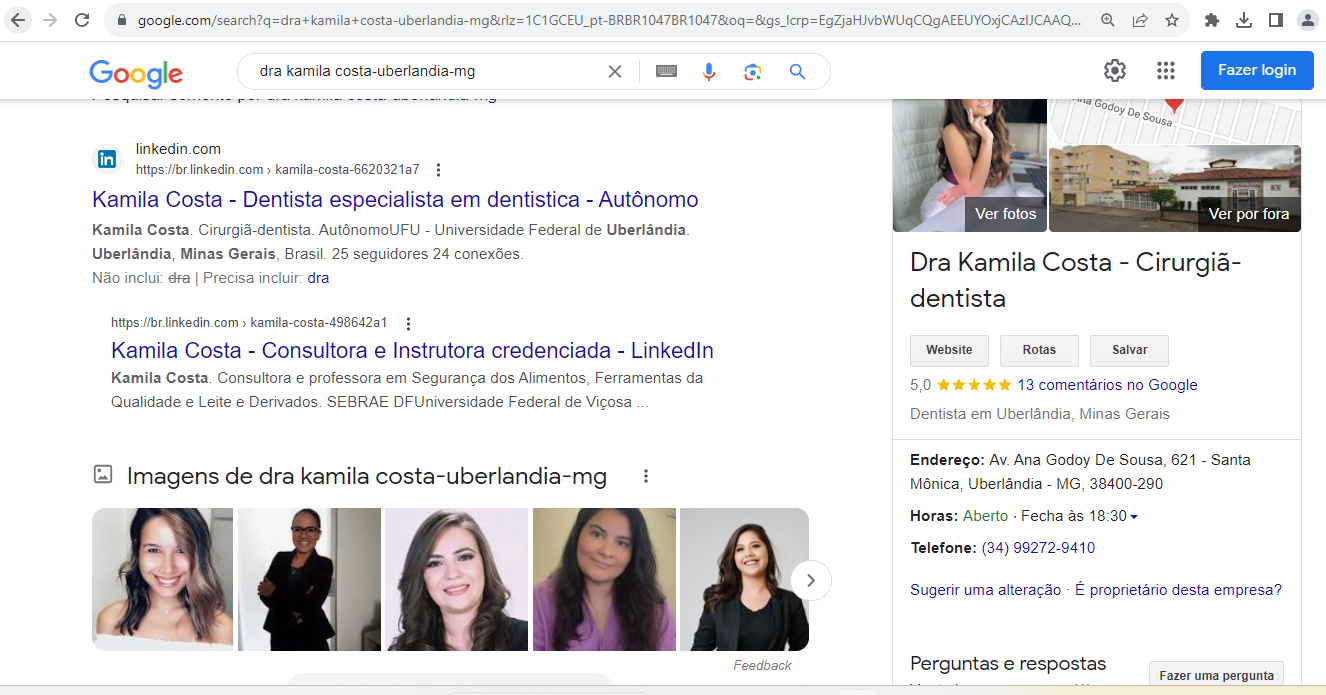This screenshot has height=695, width=1326.
Task: Click the Ver fotos thumbnail
Action: [969, 165]
